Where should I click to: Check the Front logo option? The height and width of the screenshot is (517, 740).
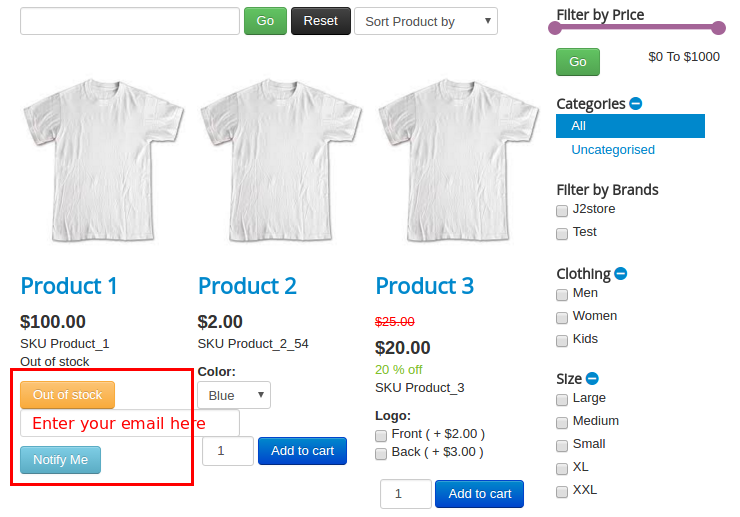[381, 435]
